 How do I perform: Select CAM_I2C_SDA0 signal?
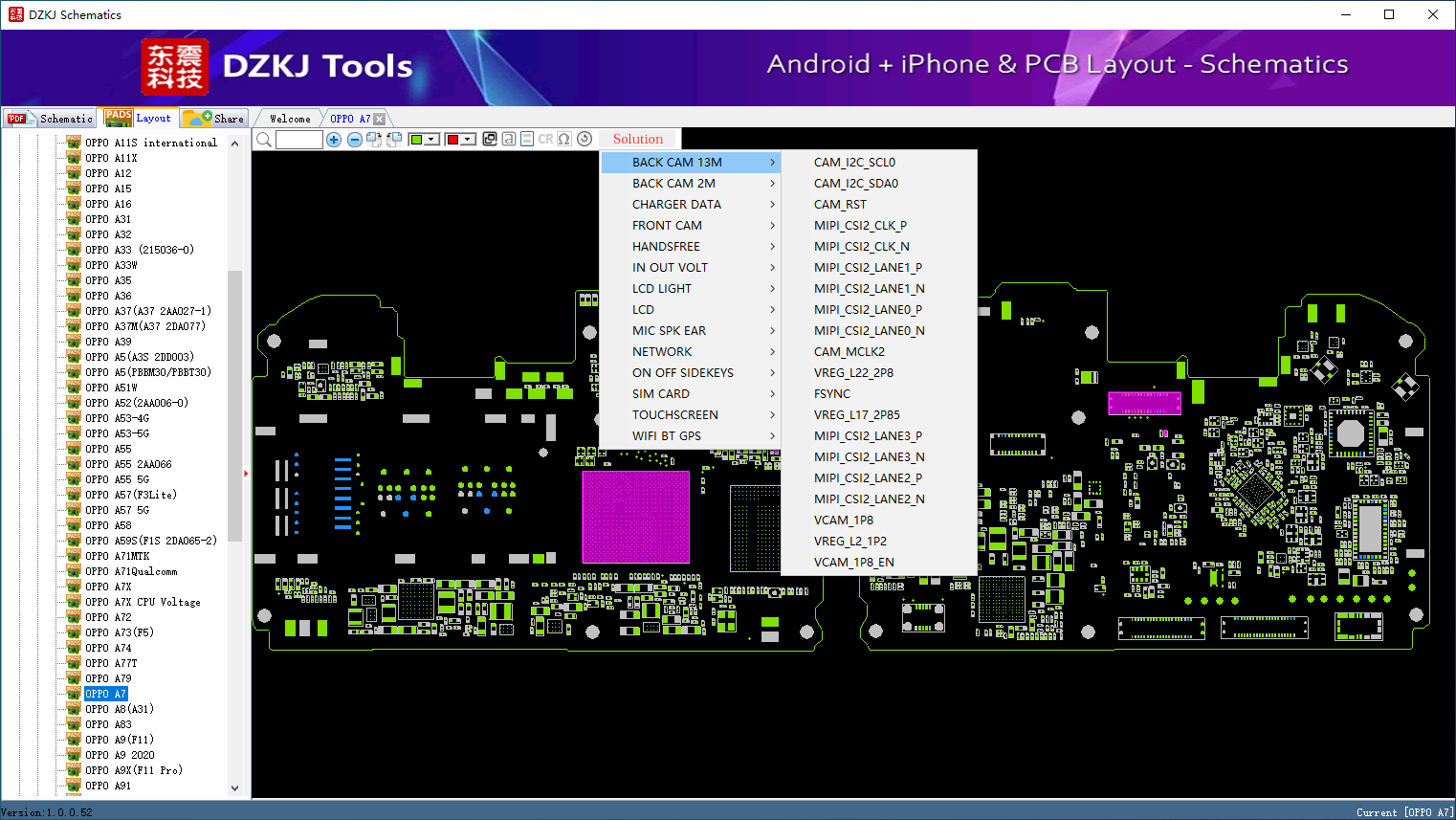[x=879, y=184]
